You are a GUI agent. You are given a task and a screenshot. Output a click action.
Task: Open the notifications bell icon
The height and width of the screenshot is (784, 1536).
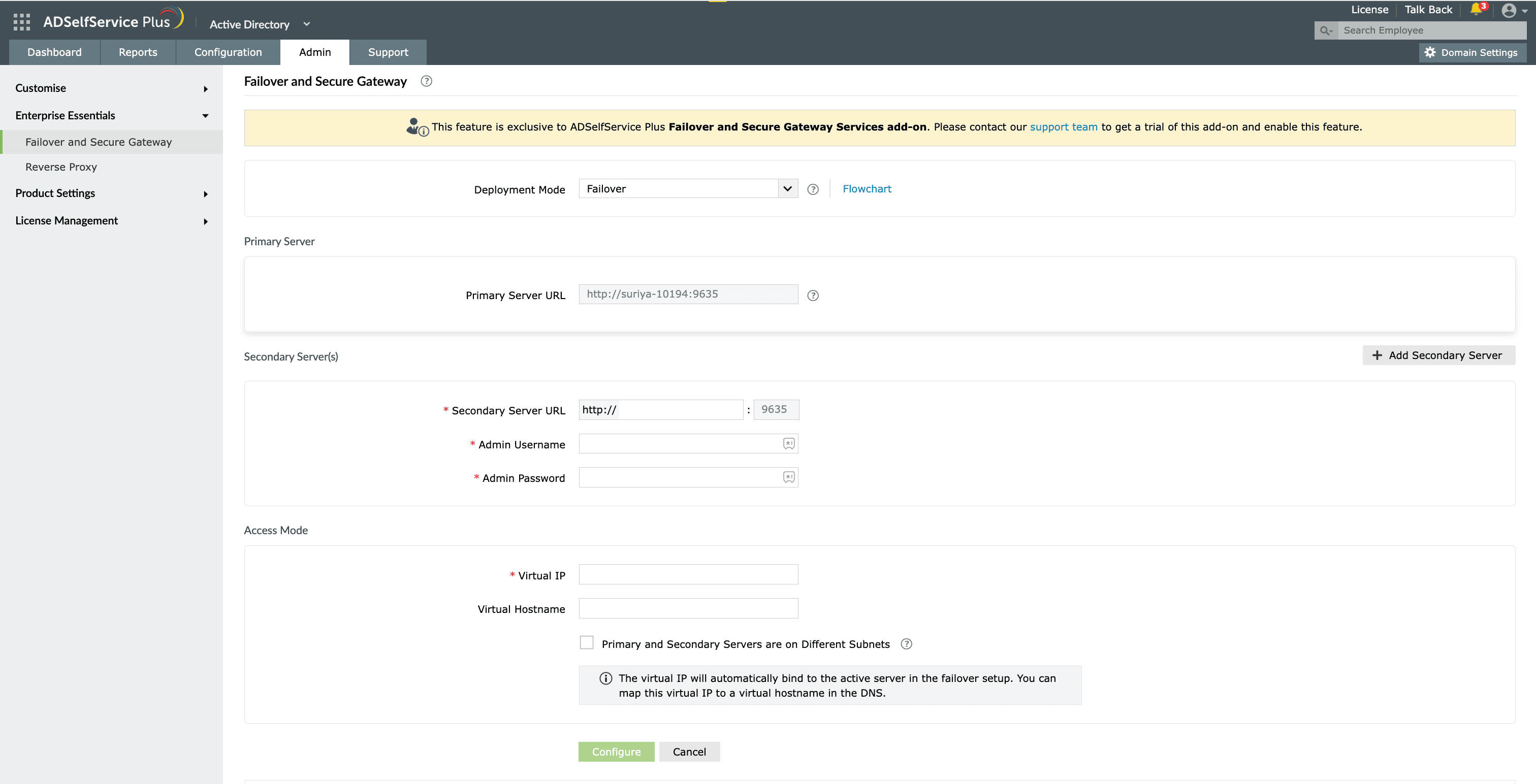1477,9
